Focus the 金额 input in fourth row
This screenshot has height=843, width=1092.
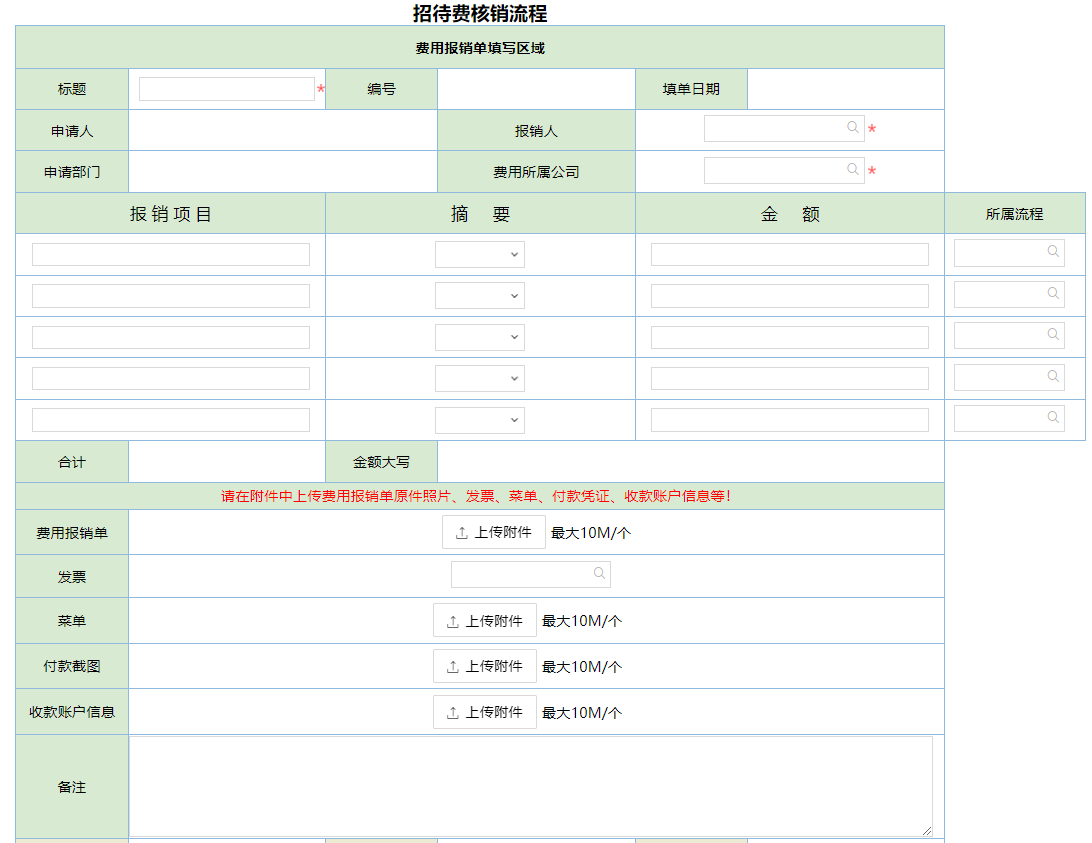tap(790, 378)
